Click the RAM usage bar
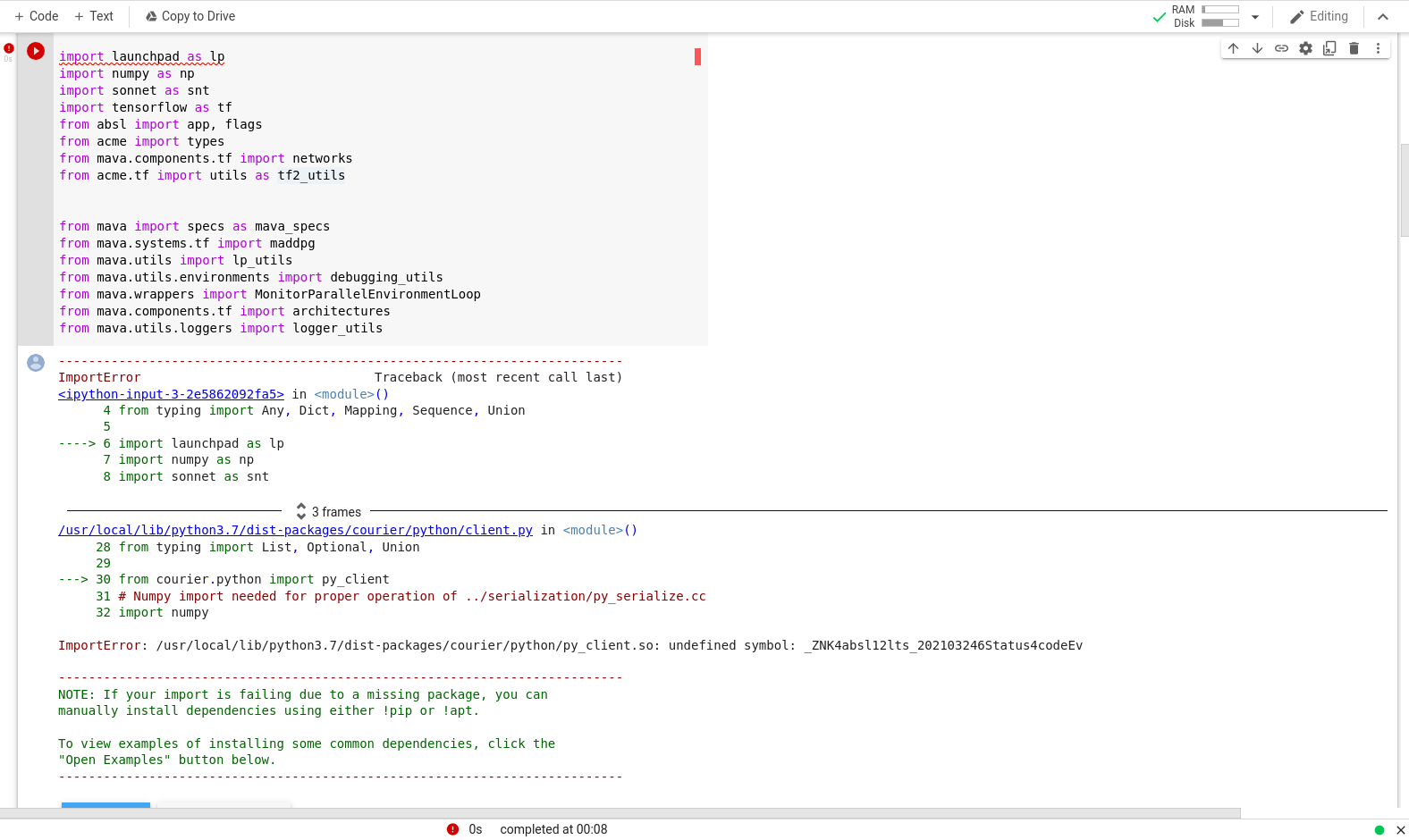The image size is (1409, 840). pos(1220,10)
